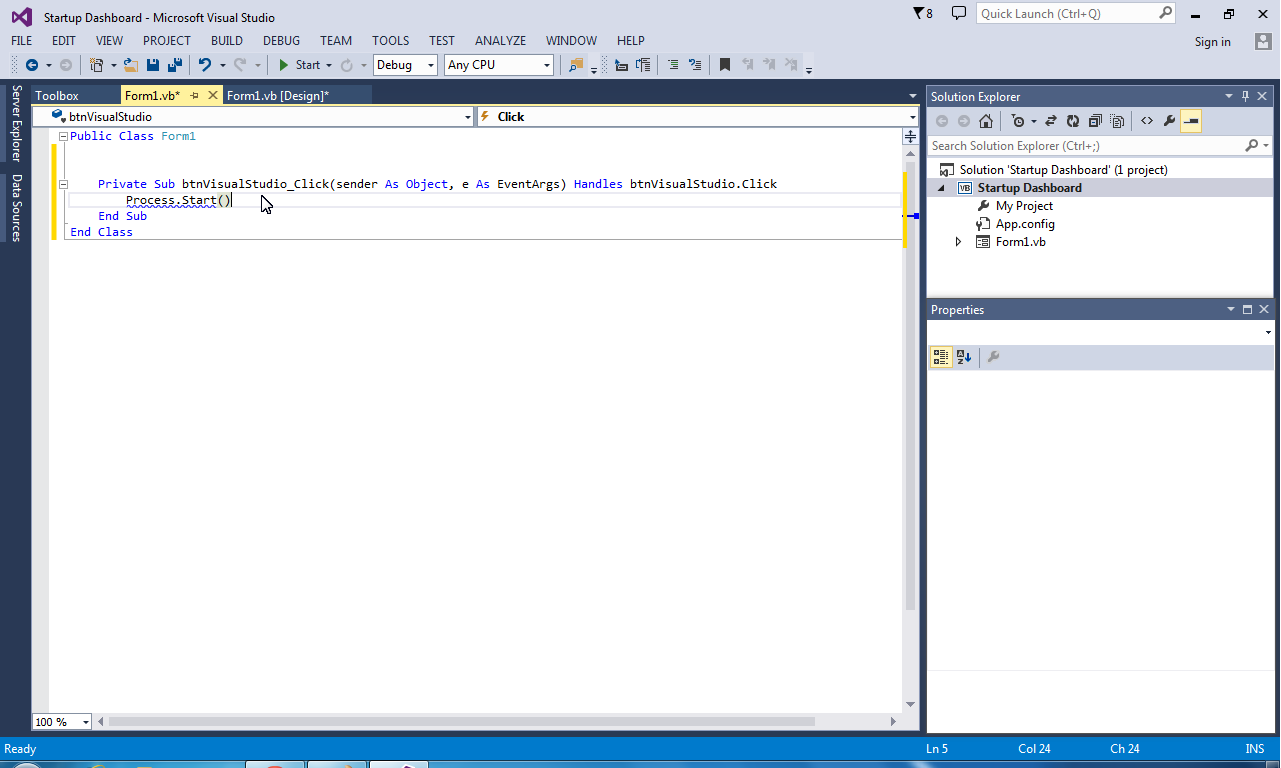Click the Open File folder icon
Viewport: 1281px width, 768px height.
pos(130,65)
